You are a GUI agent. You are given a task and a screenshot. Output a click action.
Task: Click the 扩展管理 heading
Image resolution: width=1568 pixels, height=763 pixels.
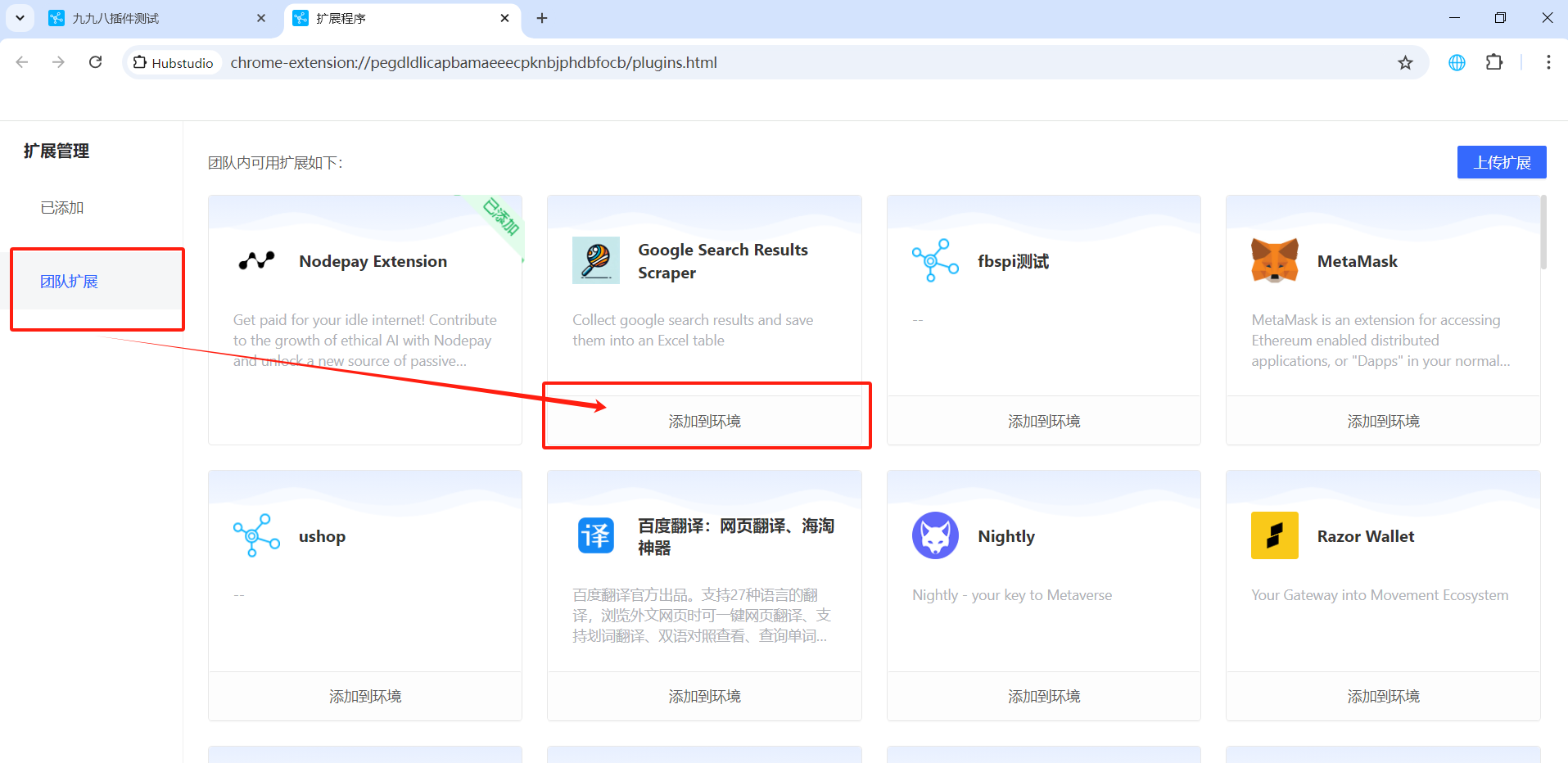(x=56, y=151)
